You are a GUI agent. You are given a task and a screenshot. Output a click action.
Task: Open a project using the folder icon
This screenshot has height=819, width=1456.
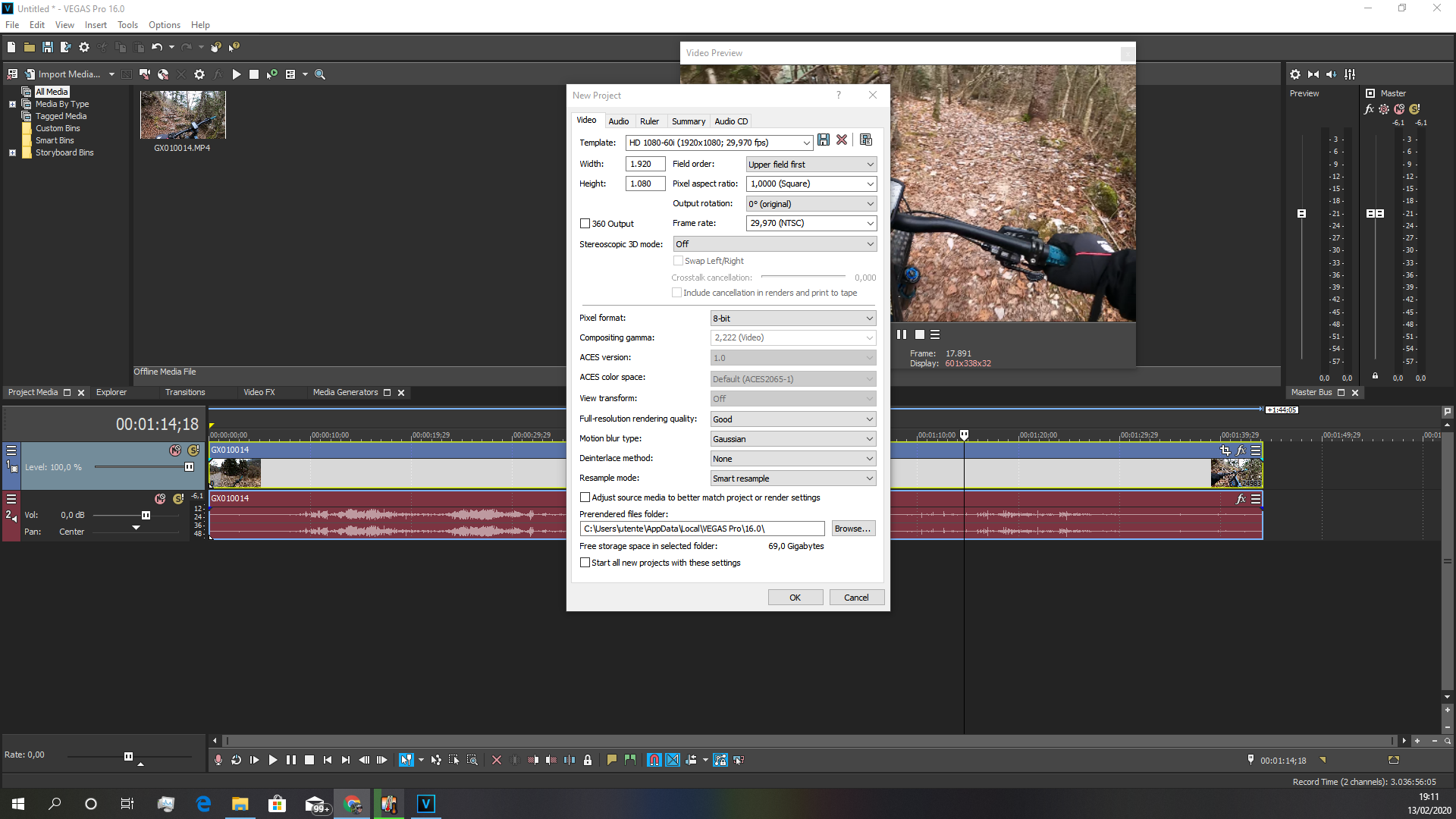click(x=29, y=47)
